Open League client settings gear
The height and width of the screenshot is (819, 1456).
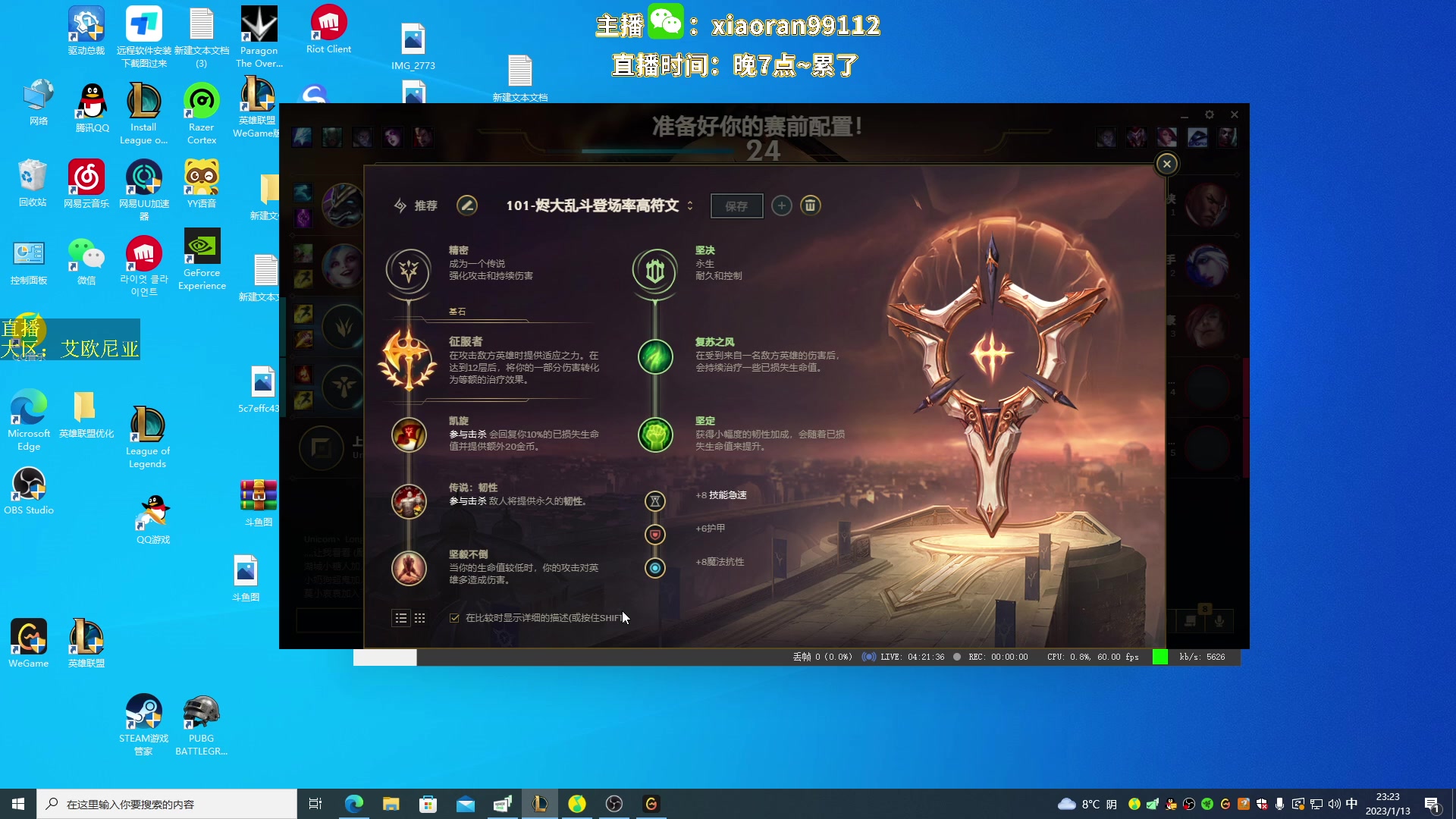1210,115
